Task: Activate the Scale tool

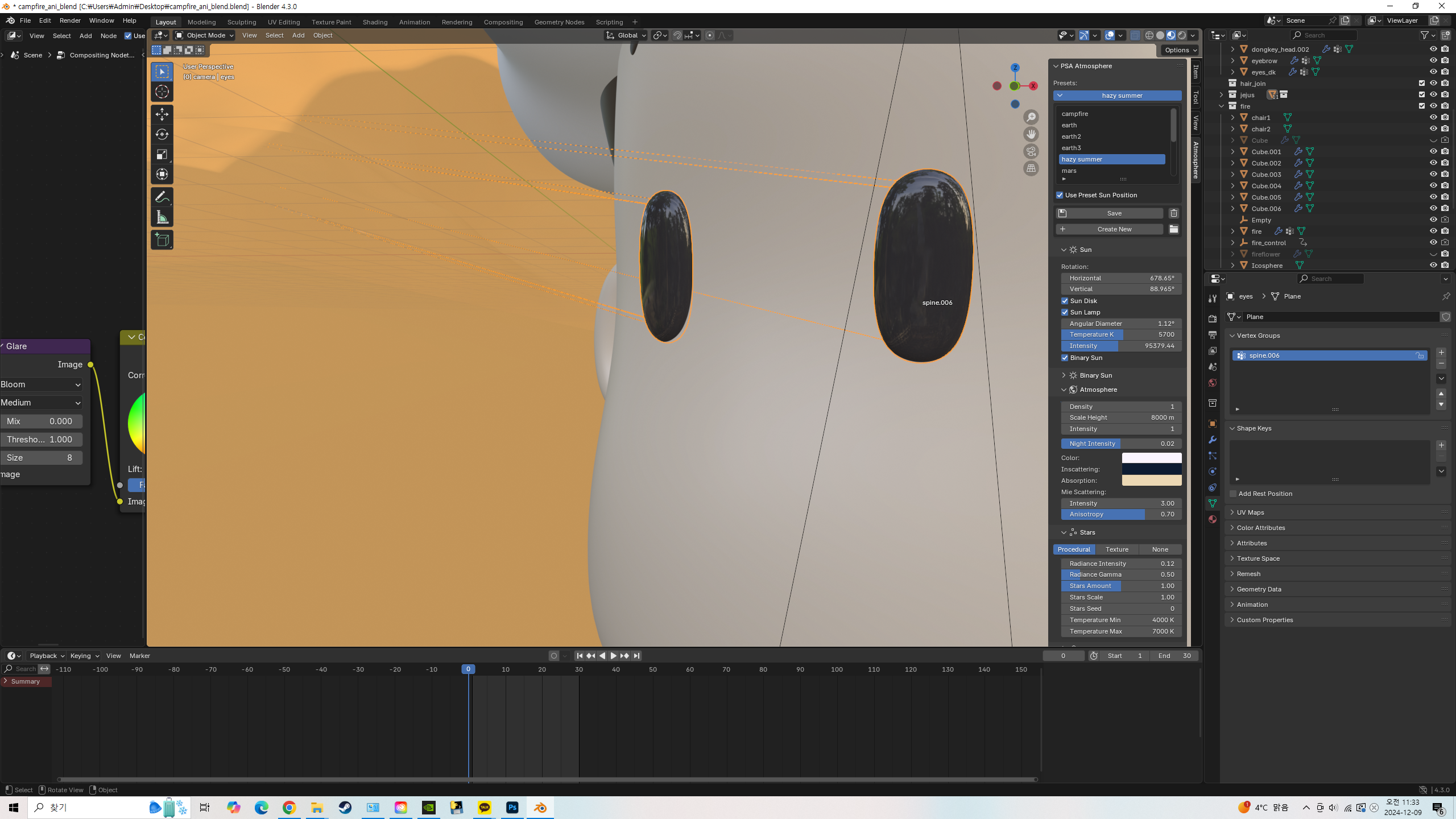Action: point(162,154)
